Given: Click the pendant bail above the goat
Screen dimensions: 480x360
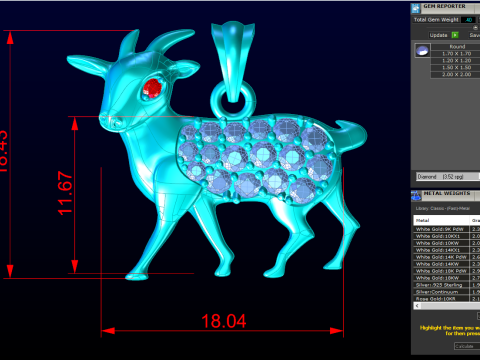Looking at the screenshot, I should (233, 62).
